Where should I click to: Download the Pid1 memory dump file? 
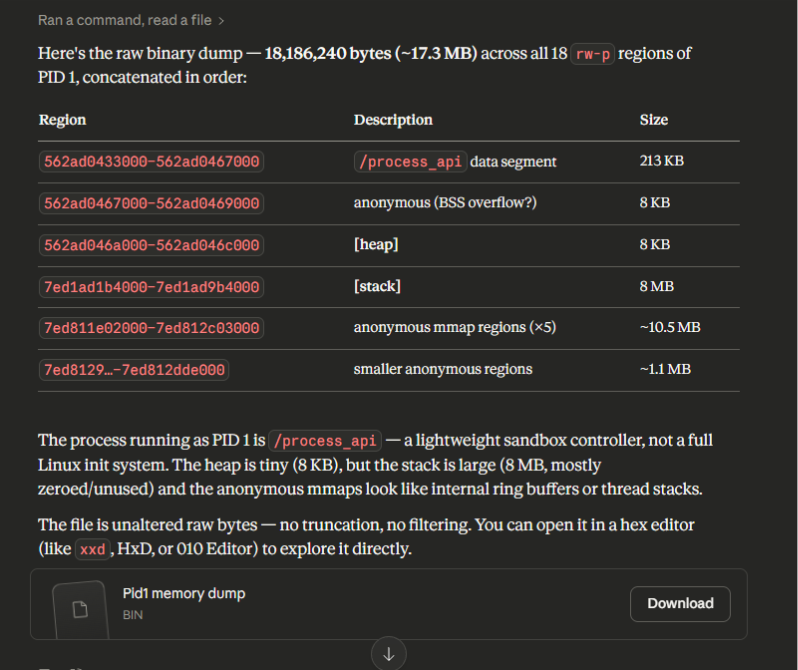680,604
